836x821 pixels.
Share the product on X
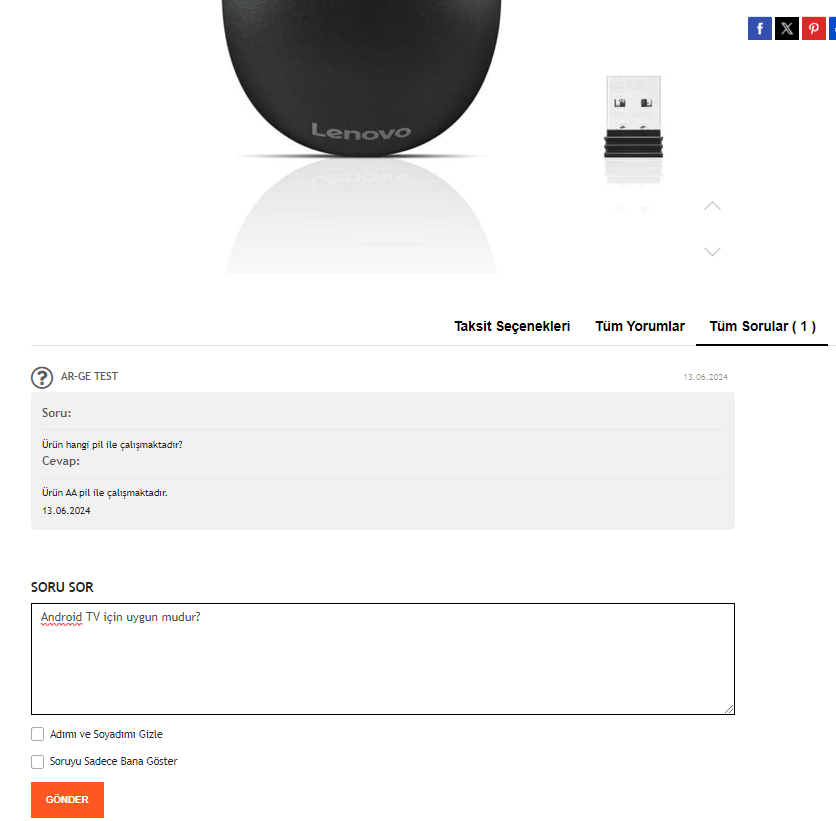point(787,28)
